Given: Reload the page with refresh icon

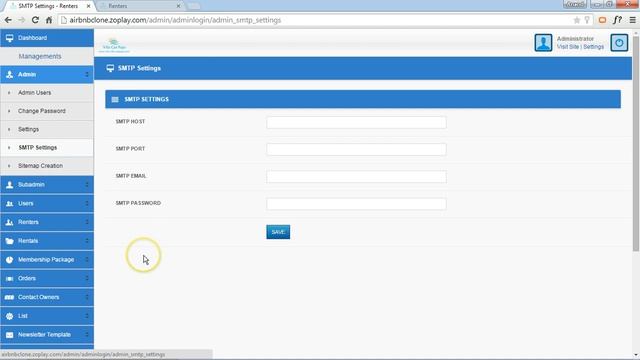Looking at the screenshot, I should (36, 20).
